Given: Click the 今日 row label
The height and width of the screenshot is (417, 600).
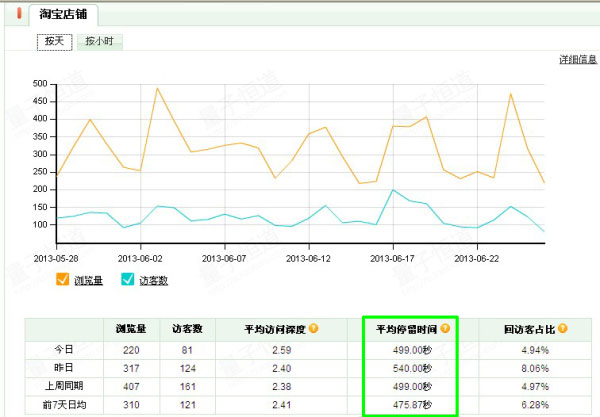Looking at the screenshot, I should 64,349.
